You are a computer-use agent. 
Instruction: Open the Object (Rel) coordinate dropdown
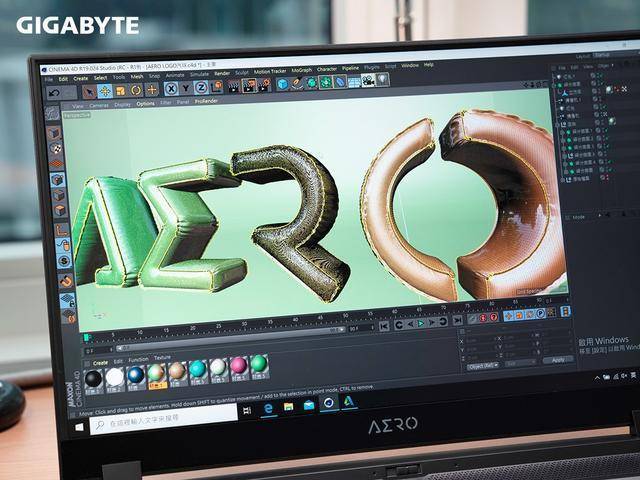coord(483,366)
